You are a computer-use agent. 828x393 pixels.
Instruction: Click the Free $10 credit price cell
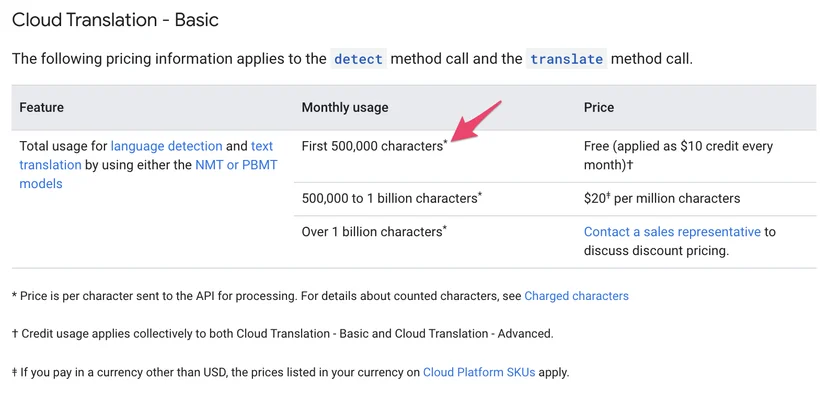678,155
